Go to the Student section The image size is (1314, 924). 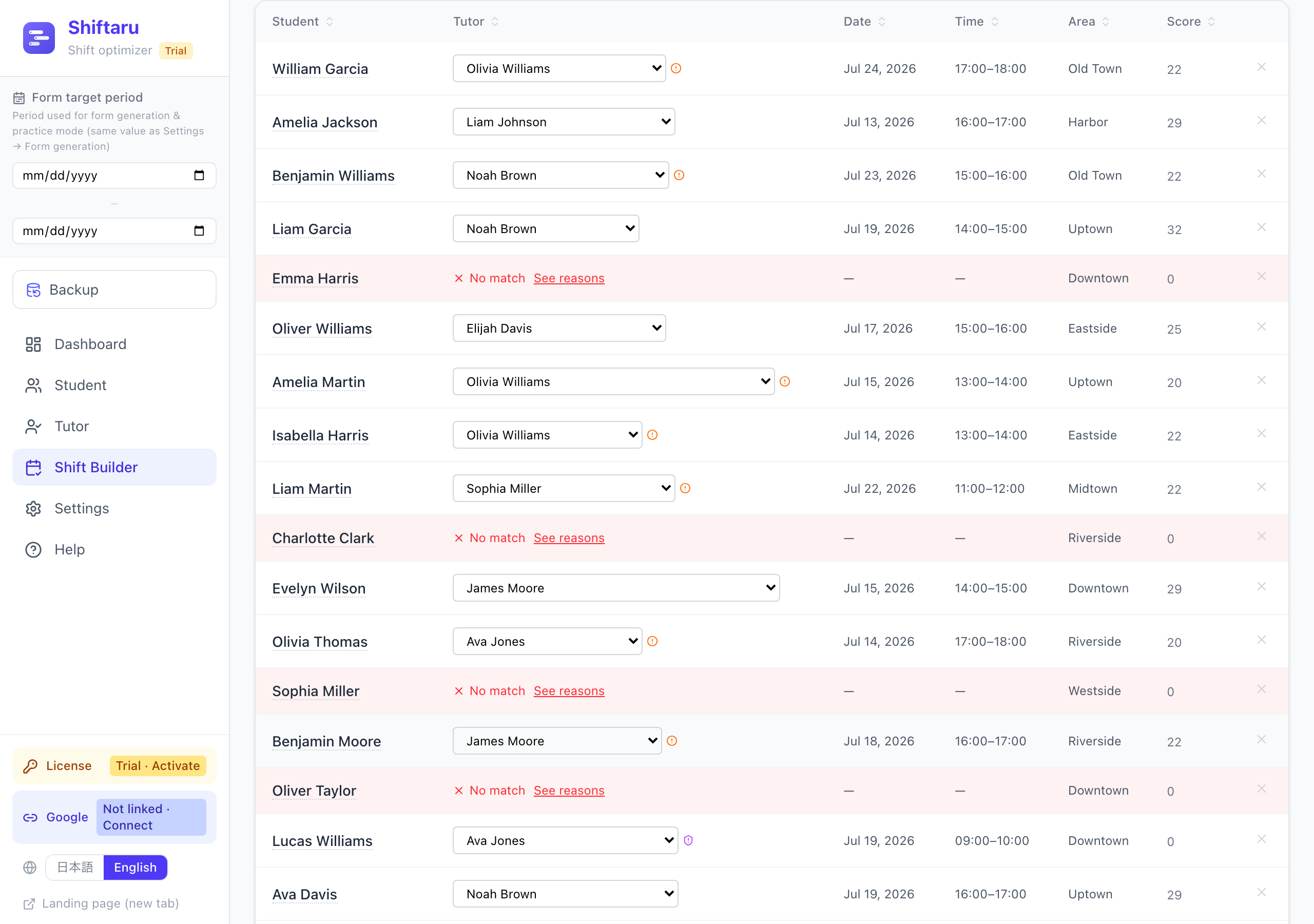[x=114, y=386]
